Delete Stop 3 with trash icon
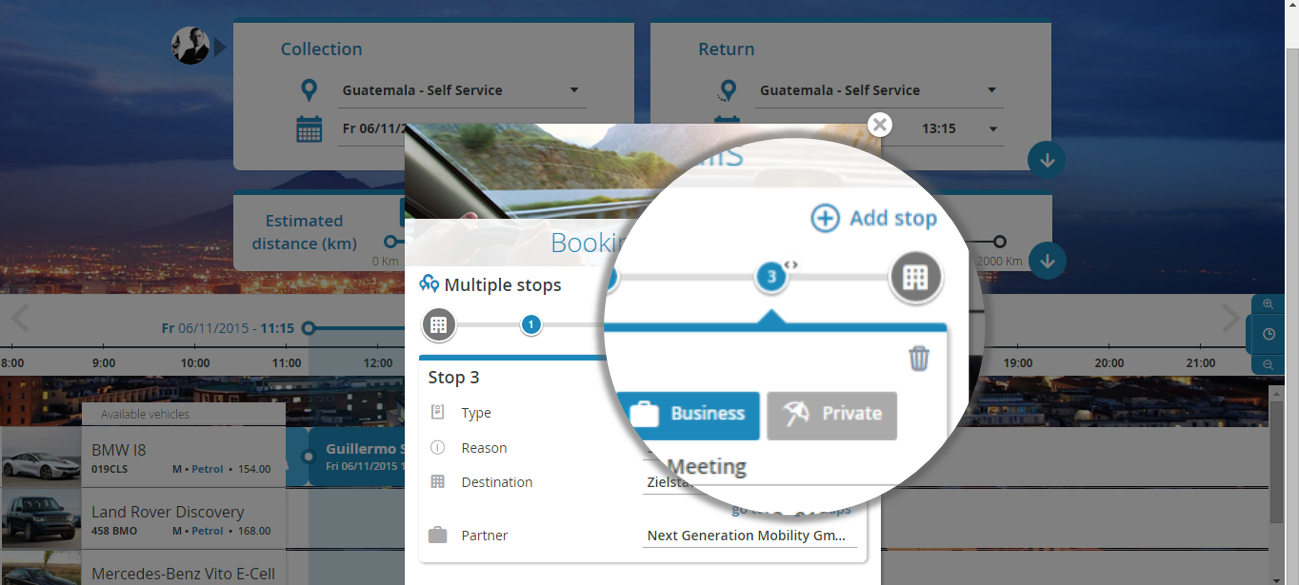Image resolution: width=1299 pixels, height=585 pixels. coord(919,358)
